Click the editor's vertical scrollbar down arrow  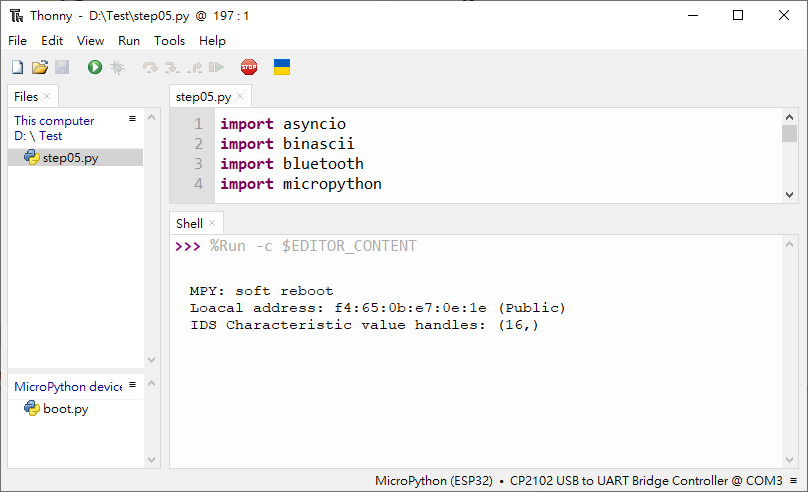(789, 195)
